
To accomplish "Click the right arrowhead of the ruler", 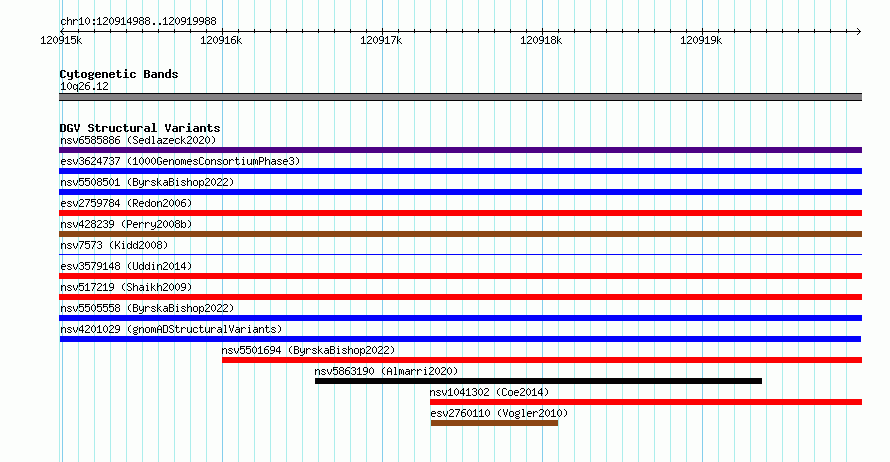I will pos(859,31).
